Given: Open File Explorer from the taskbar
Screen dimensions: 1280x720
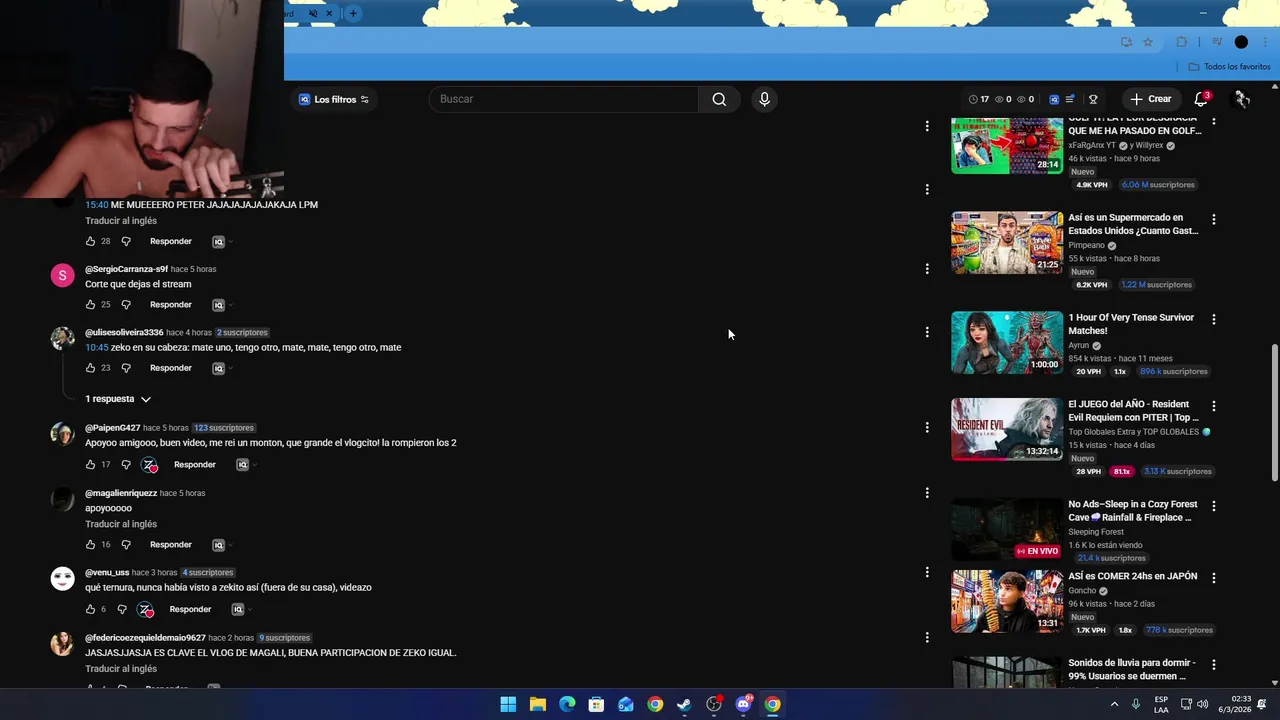Looking at the screenshot, I should pos(537,704).
